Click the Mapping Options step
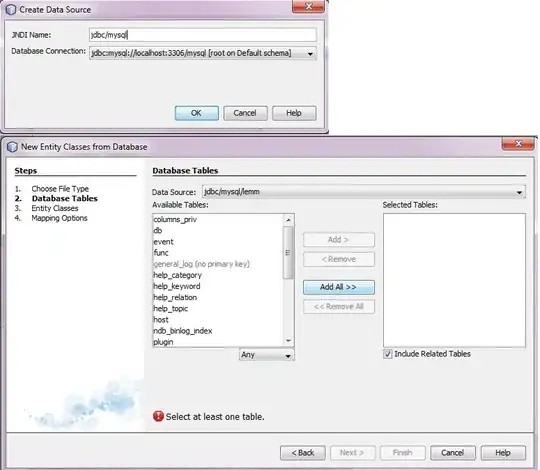Image resolution: width=540 pixels, height=470 pixels. 59,218
